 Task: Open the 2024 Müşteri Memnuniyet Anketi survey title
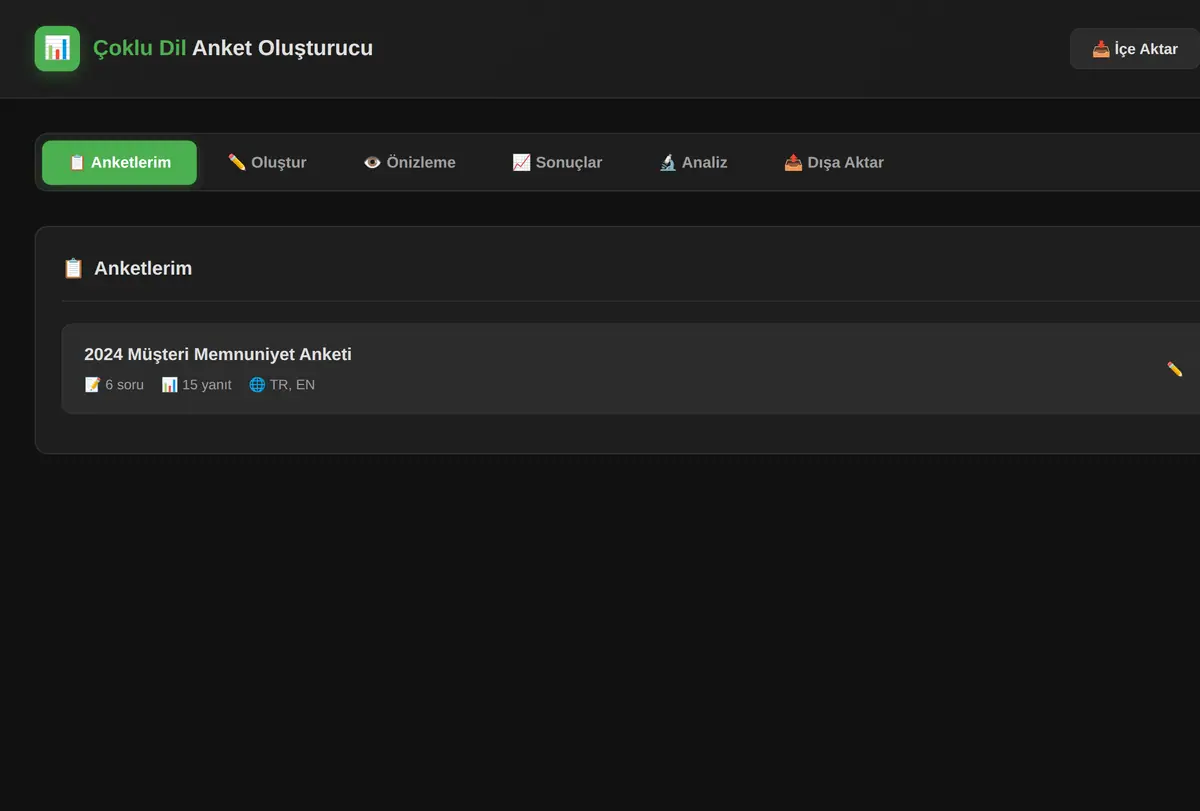pos(218,354)
